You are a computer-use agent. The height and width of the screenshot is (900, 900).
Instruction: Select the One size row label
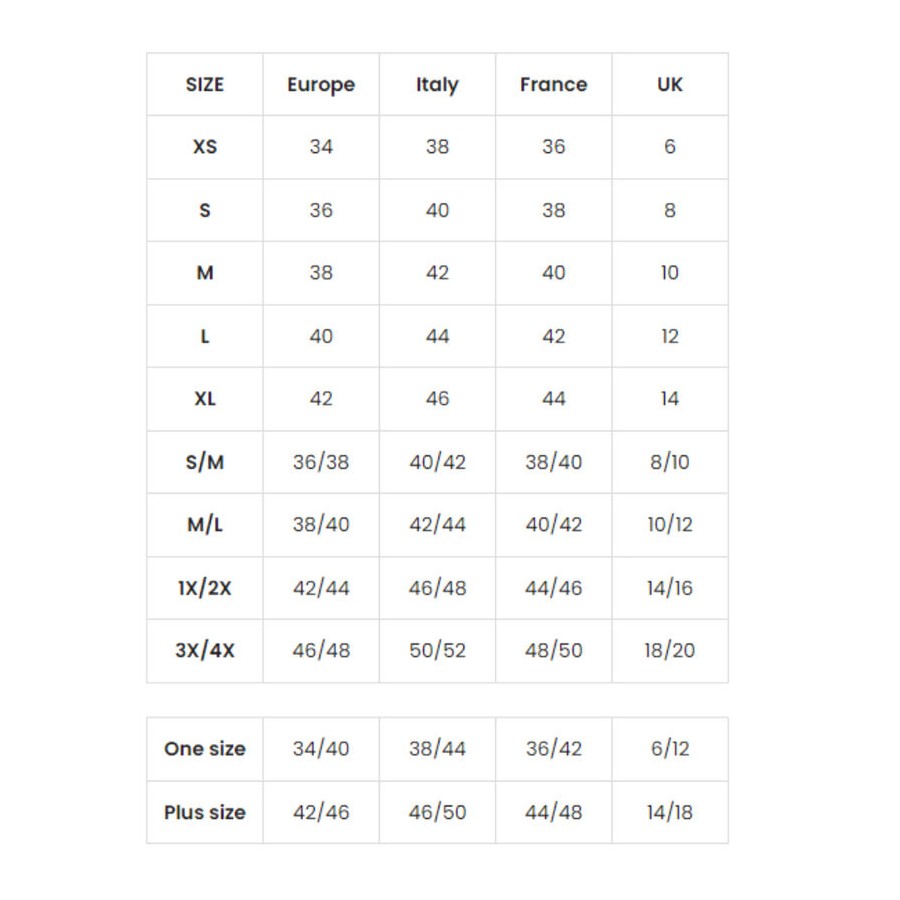(205, 748)
